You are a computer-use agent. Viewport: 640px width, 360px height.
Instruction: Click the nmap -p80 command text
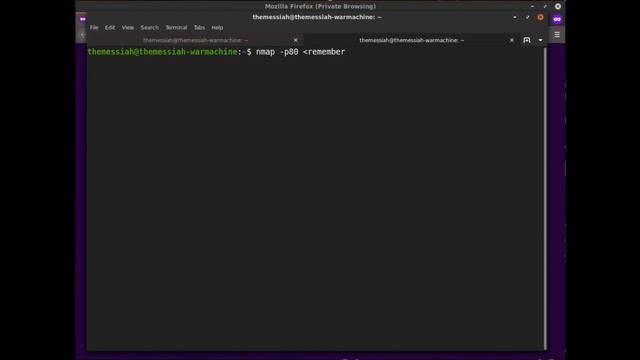300,52
